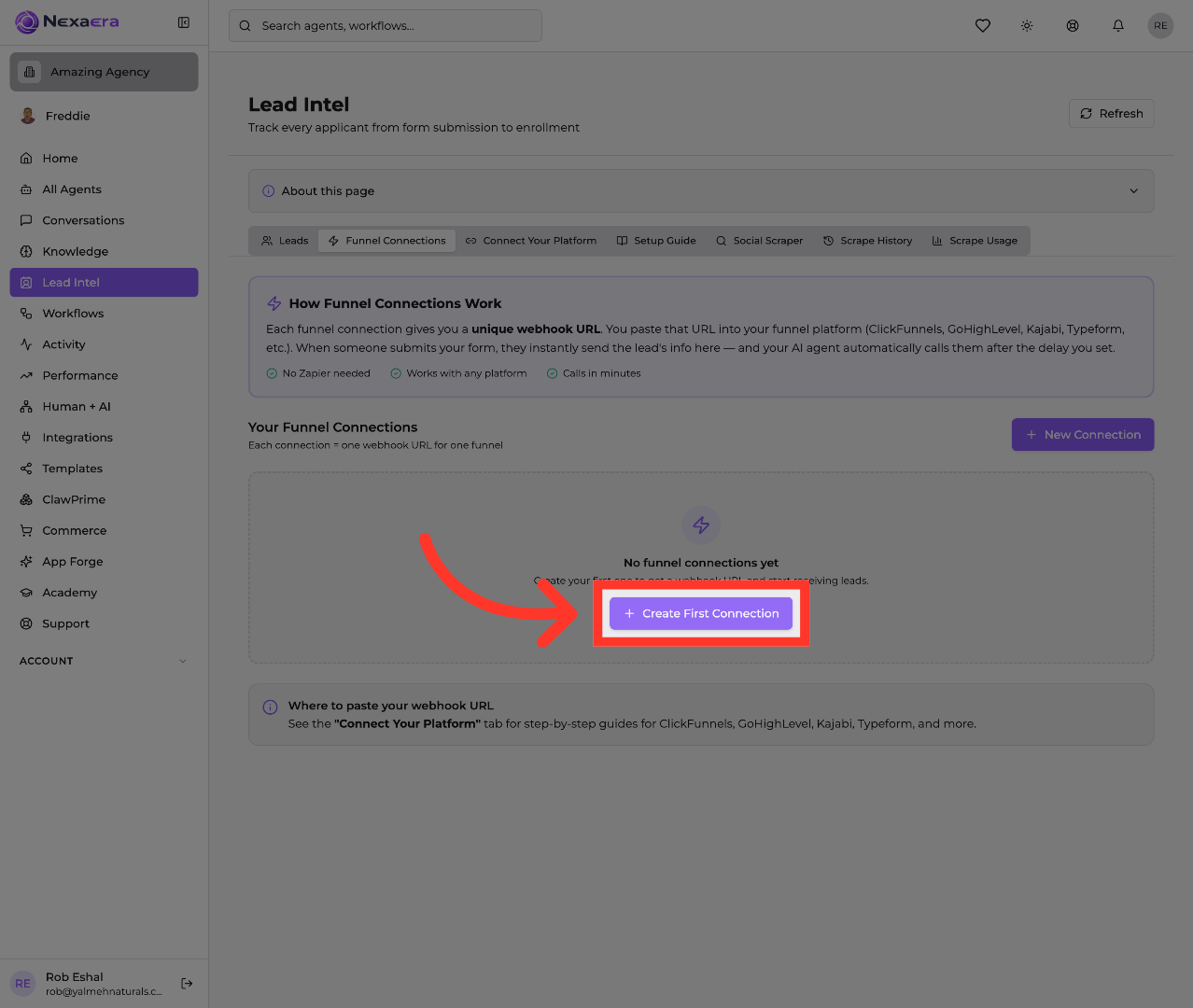Open Academy page

click(x=104, y=593)
